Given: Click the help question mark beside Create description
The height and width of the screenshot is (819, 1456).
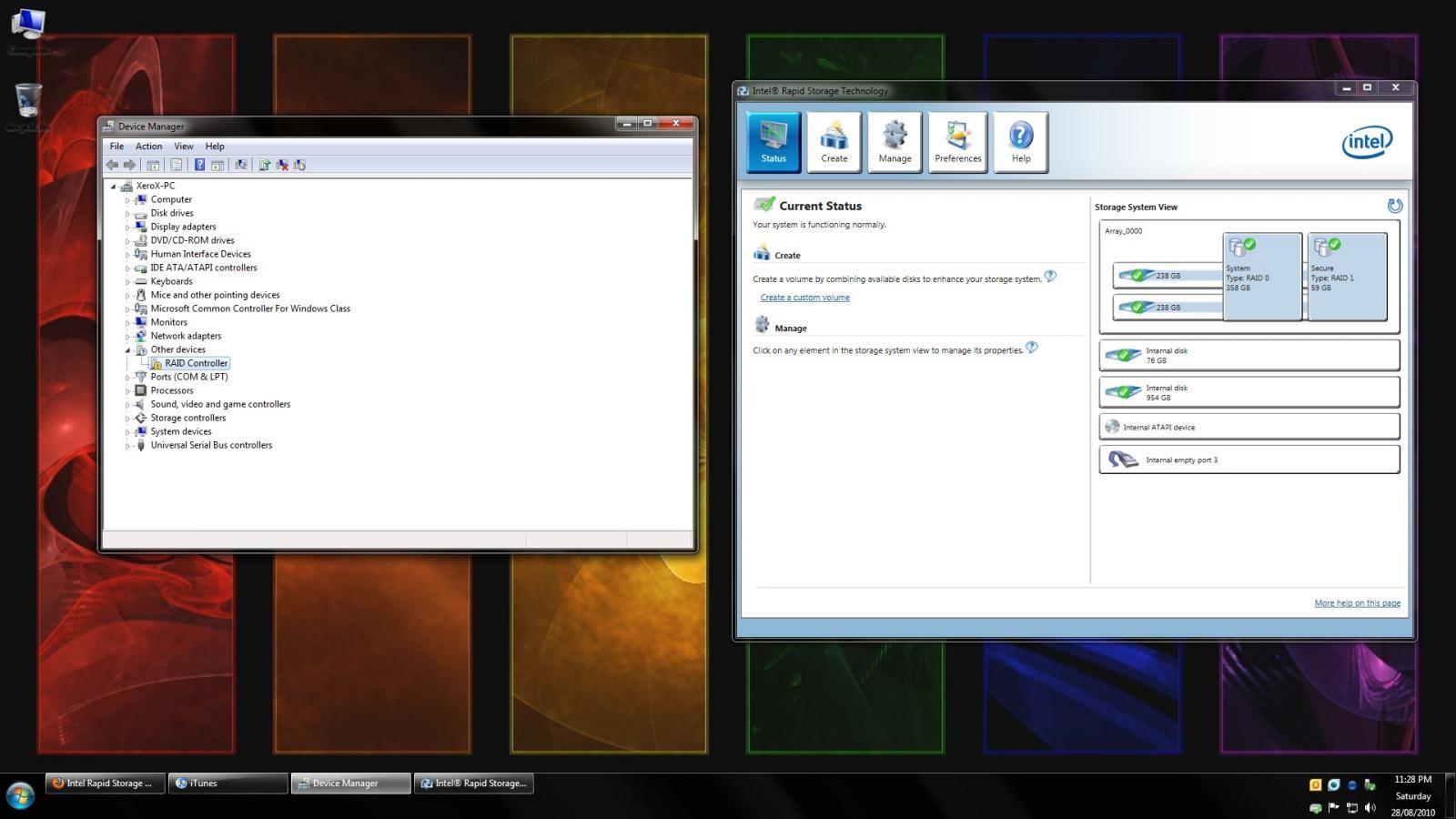Looking at the screenshot, I should click(x=1050, y=276).
